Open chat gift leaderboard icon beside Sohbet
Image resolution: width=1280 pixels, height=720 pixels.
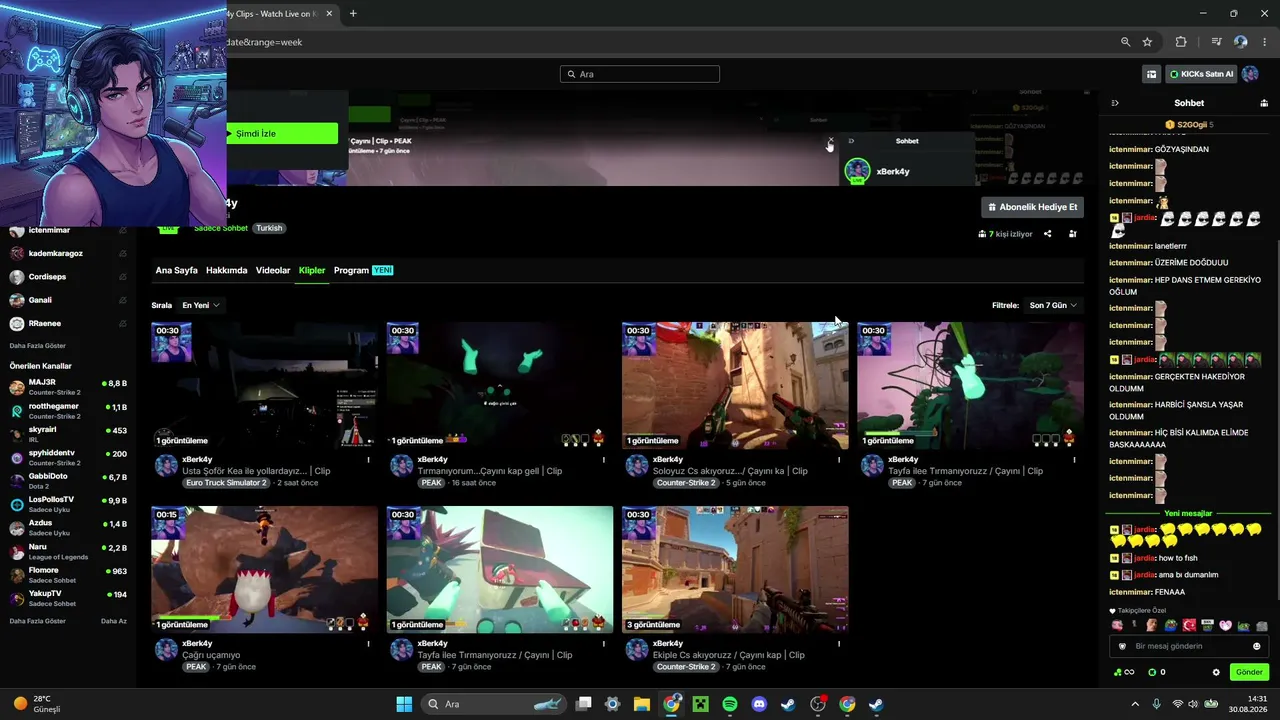click(1264, 103)
